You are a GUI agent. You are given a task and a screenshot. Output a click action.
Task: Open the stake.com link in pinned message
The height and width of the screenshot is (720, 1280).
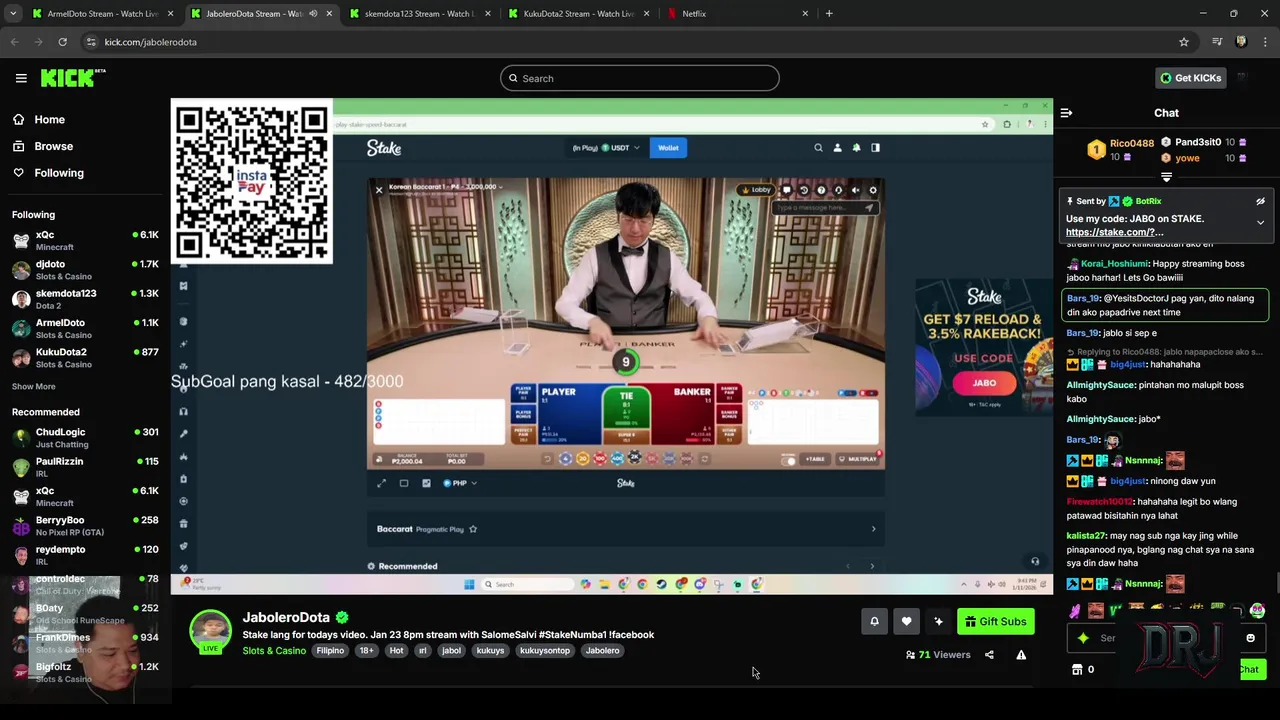coord(1114,232)
